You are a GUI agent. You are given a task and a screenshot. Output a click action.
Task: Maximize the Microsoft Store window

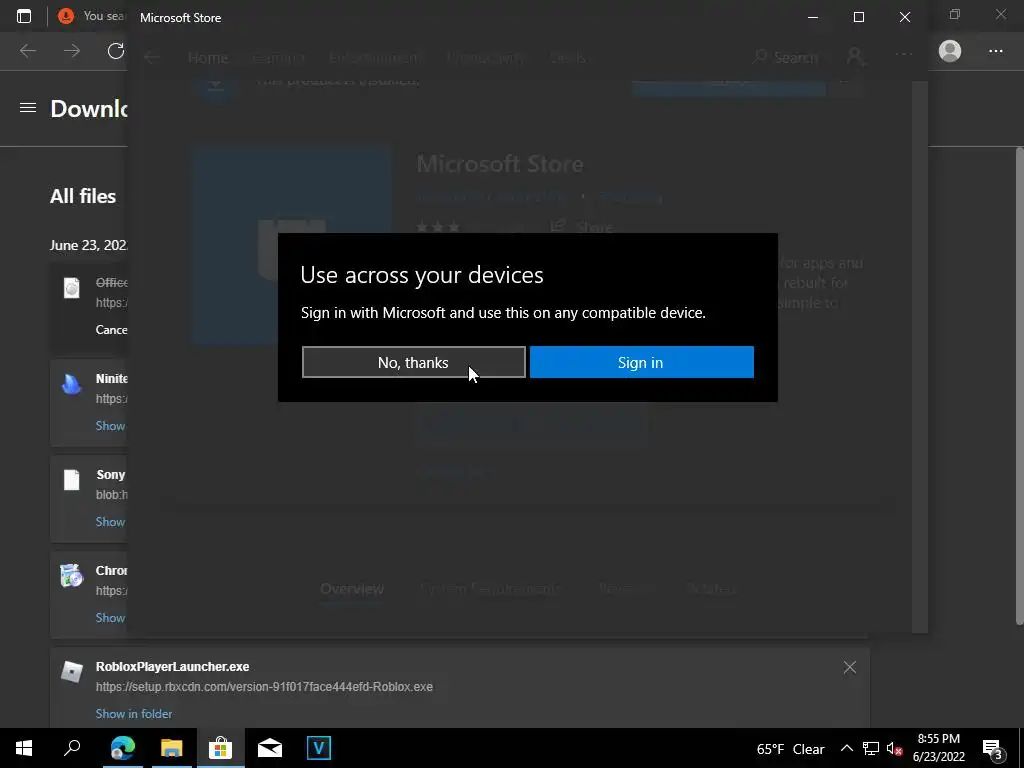[859, 17]
